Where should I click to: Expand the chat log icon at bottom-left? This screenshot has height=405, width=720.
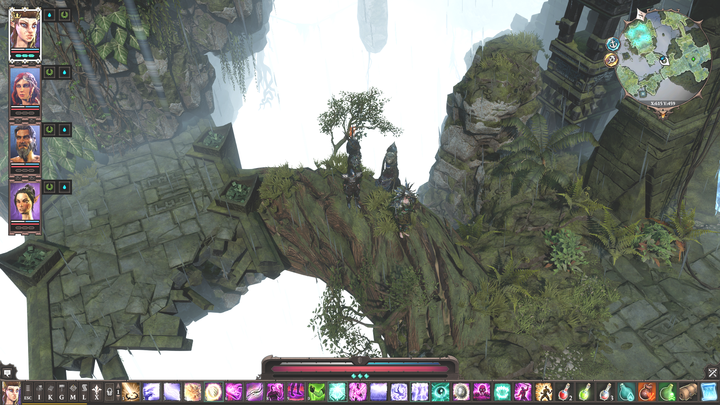7,372
